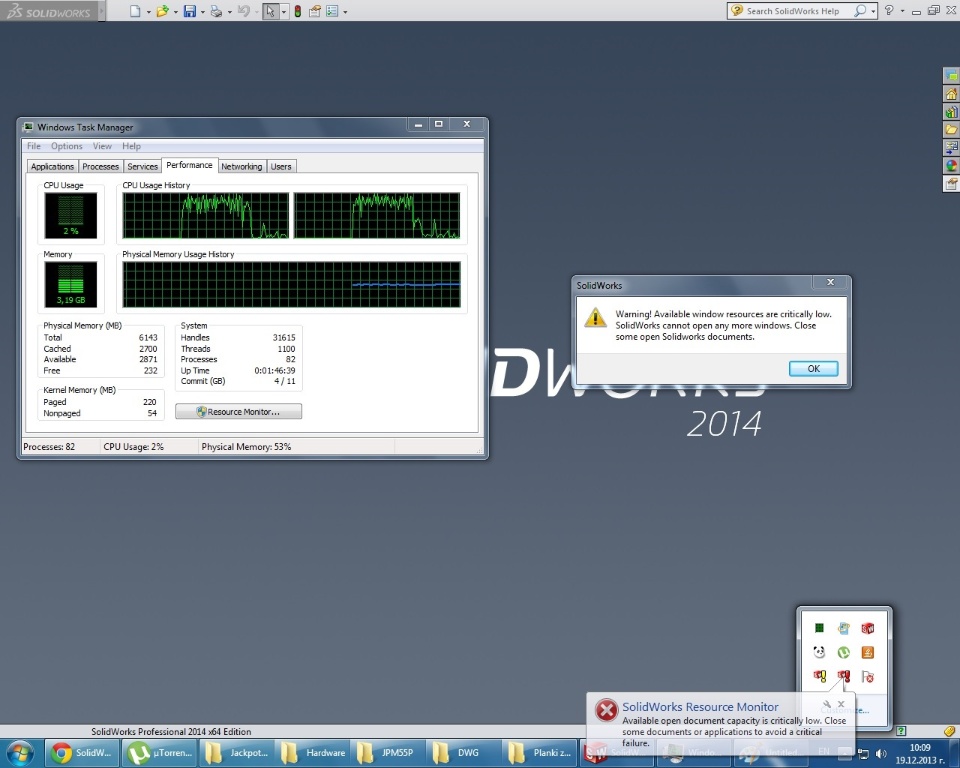
Task: Click the SolidWorks tray icon in overflow
Action: (x=868, y=628)
